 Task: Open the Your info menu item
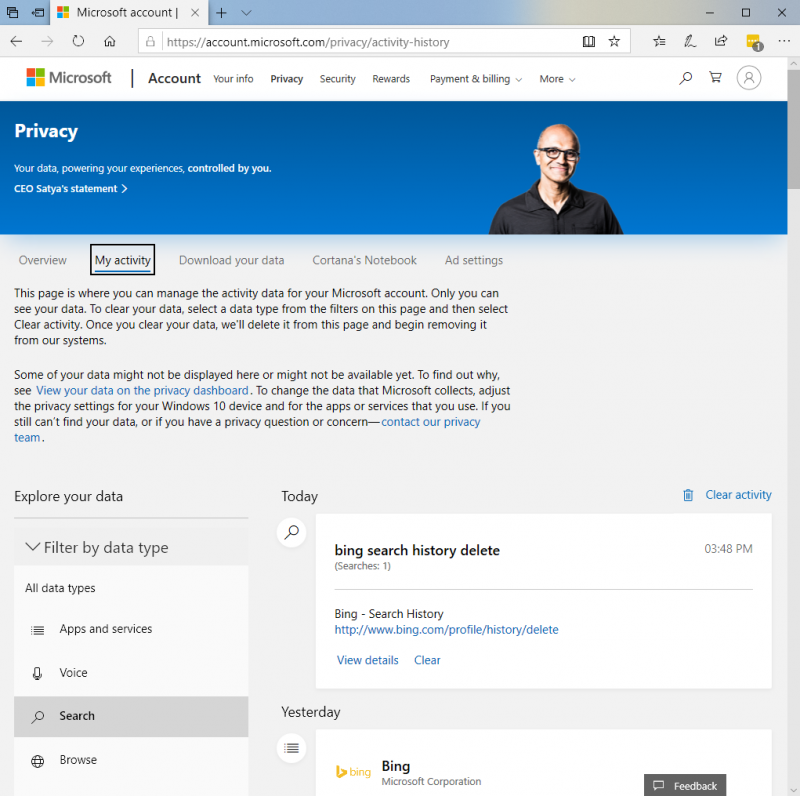point(233,79)
